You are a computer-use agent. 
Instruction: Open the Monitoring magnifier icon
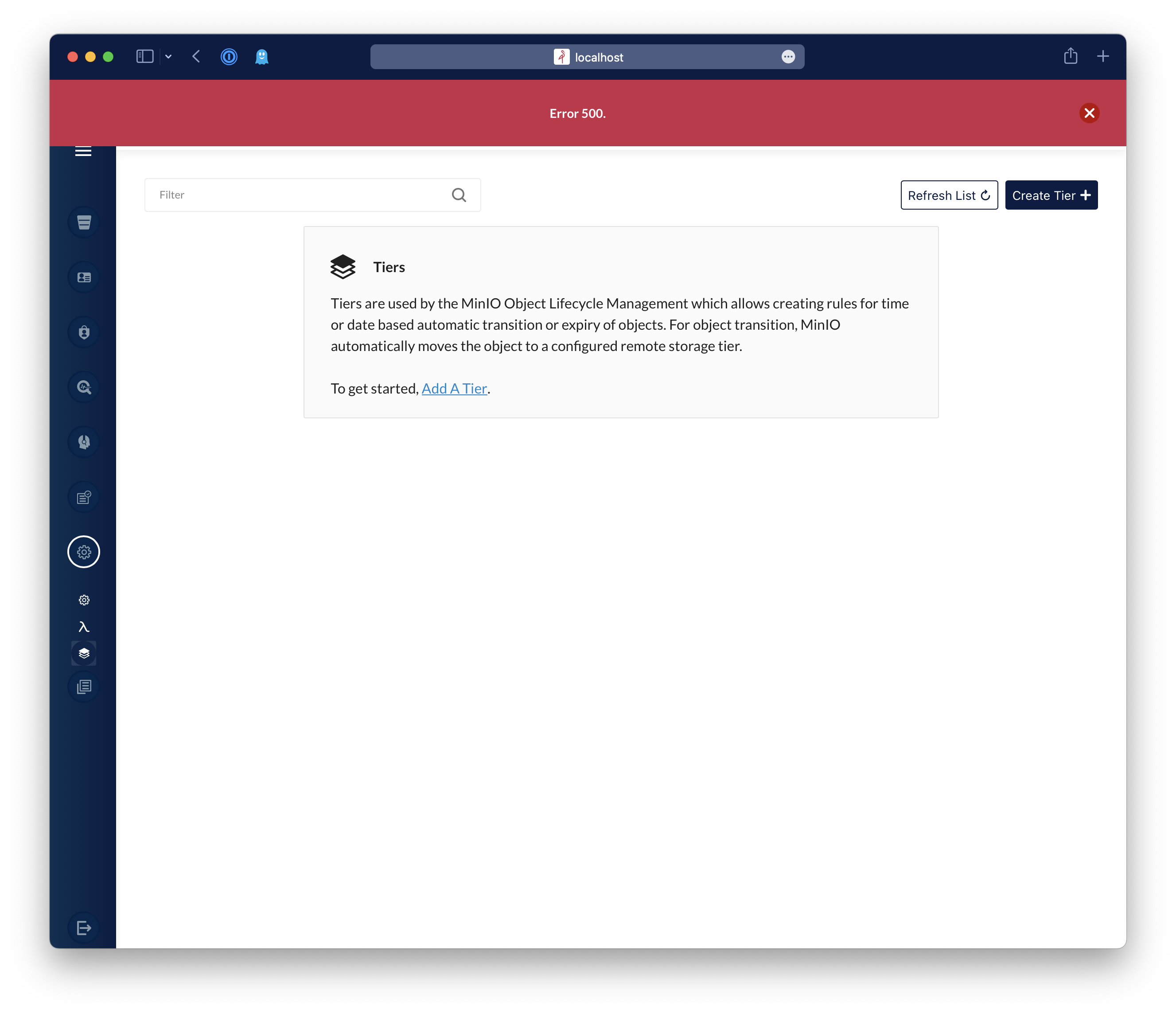[84, 387]
